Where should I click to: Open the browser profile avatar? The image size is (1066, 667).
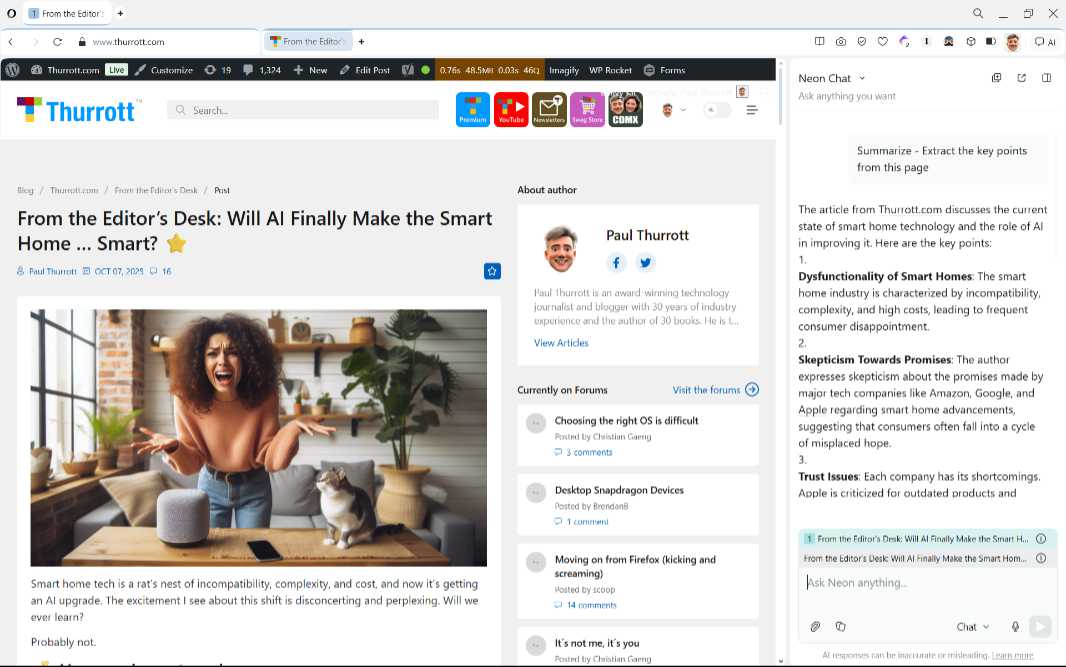(x=1012, y=42)
